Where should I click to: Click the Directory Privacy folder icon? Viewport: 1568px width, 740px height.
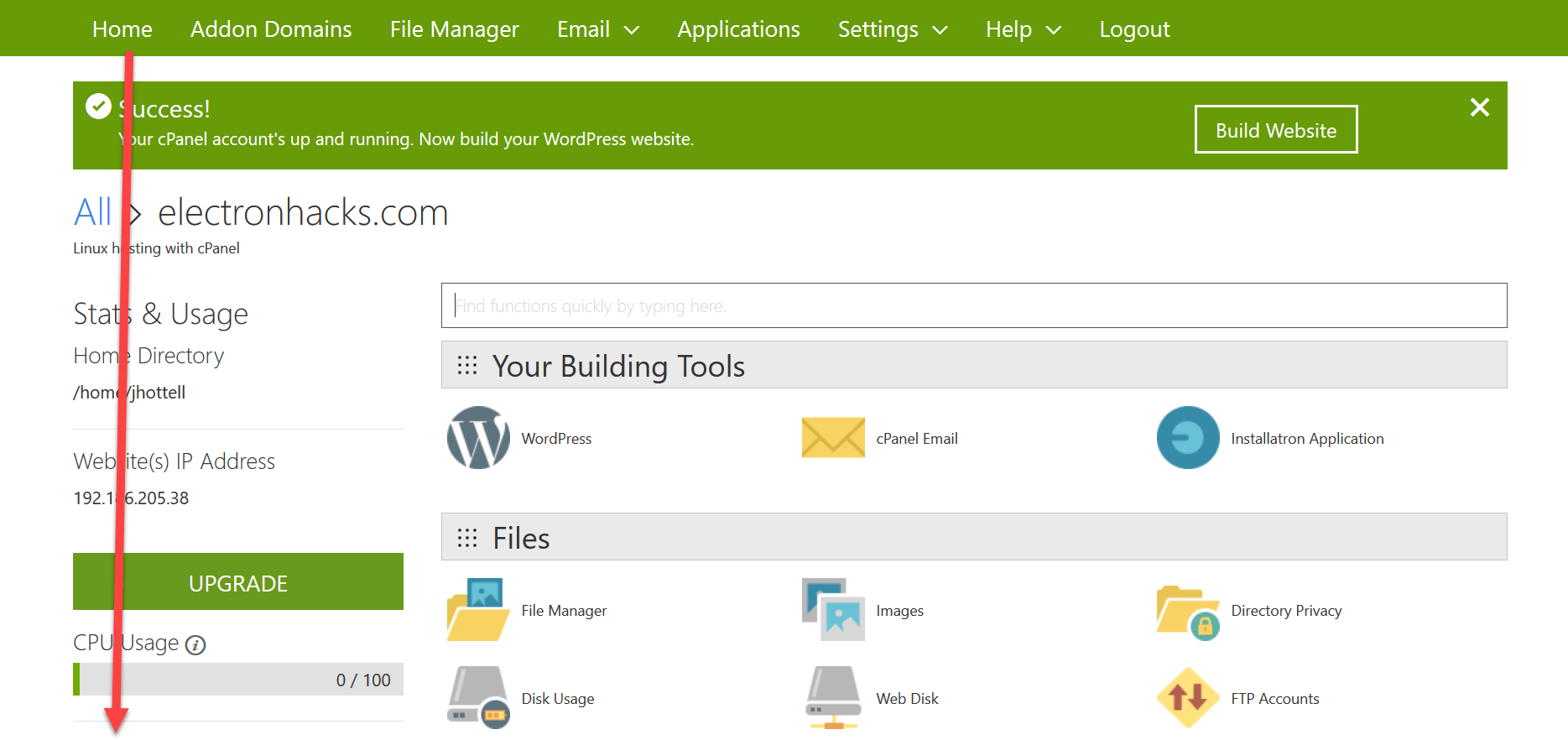[1188, 612]
